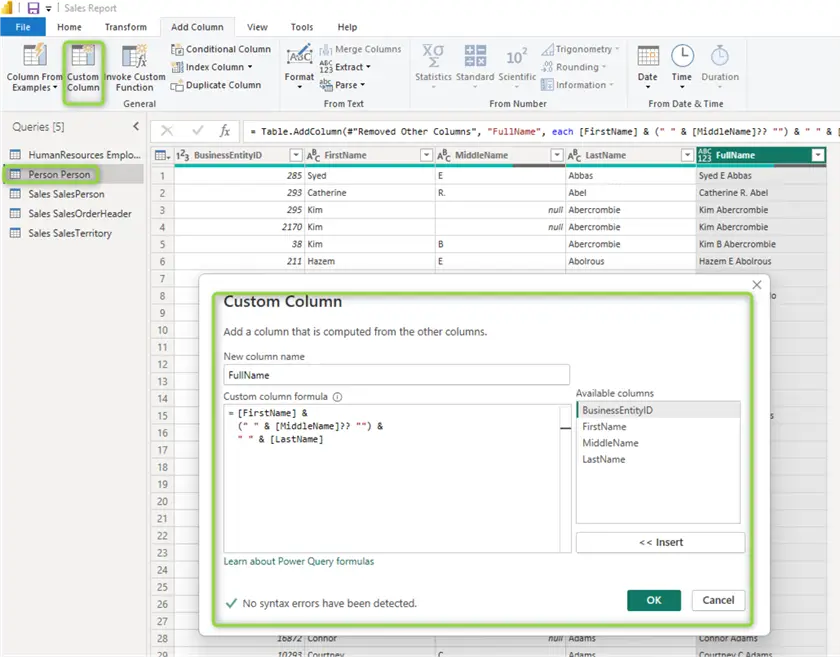
Task: Switch to the Home tab
Action: pos(70,27)
